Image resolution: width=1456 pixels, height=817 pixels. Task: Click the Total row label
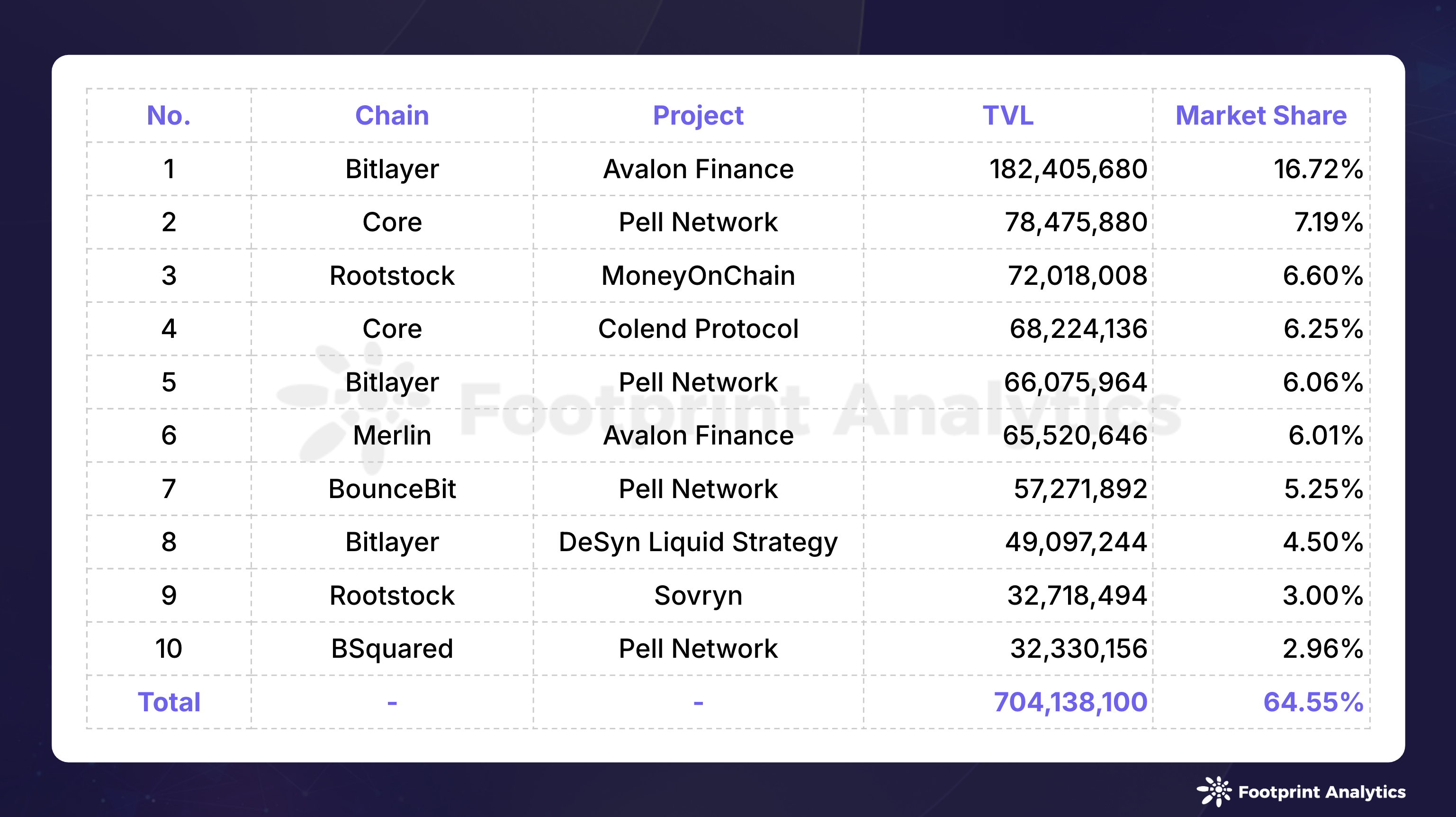click(x=169, y=702)
